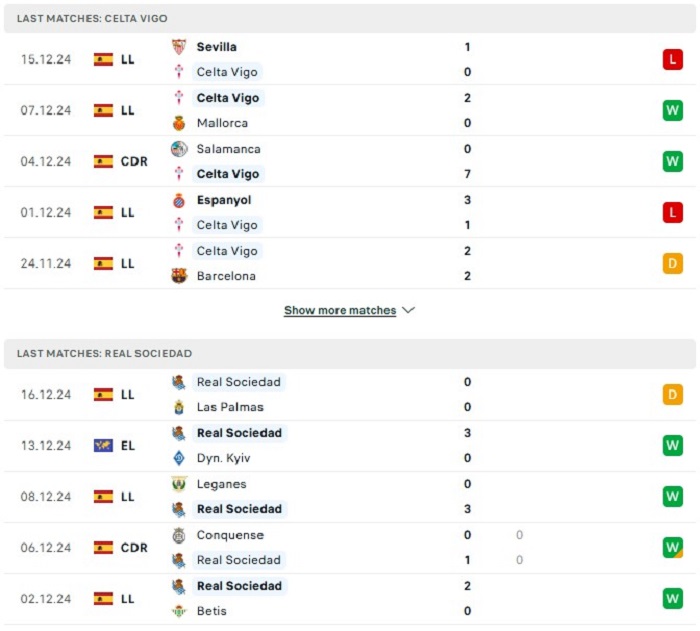Viewport: 700px width, 631px height.
Task: Click the Espanyol club crest icon
Action: coord(179,200)
